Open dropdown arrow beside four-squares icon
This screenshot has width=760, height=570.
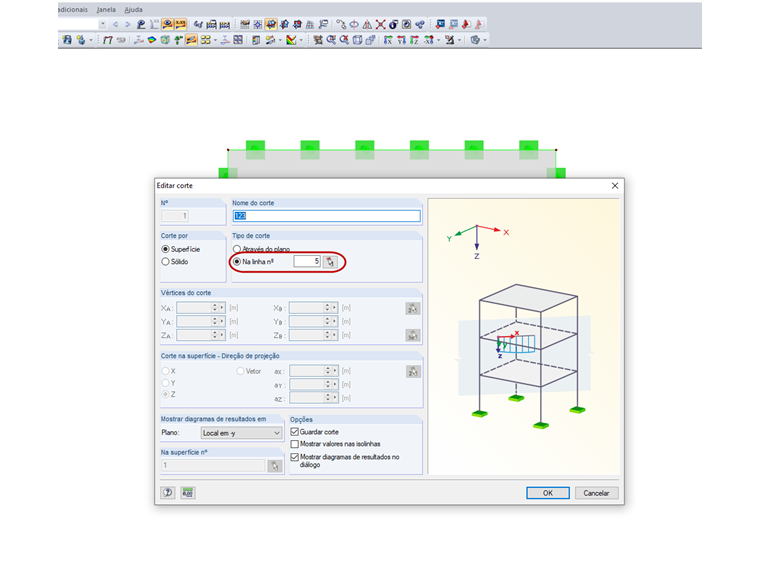click(x=215, y=40)
